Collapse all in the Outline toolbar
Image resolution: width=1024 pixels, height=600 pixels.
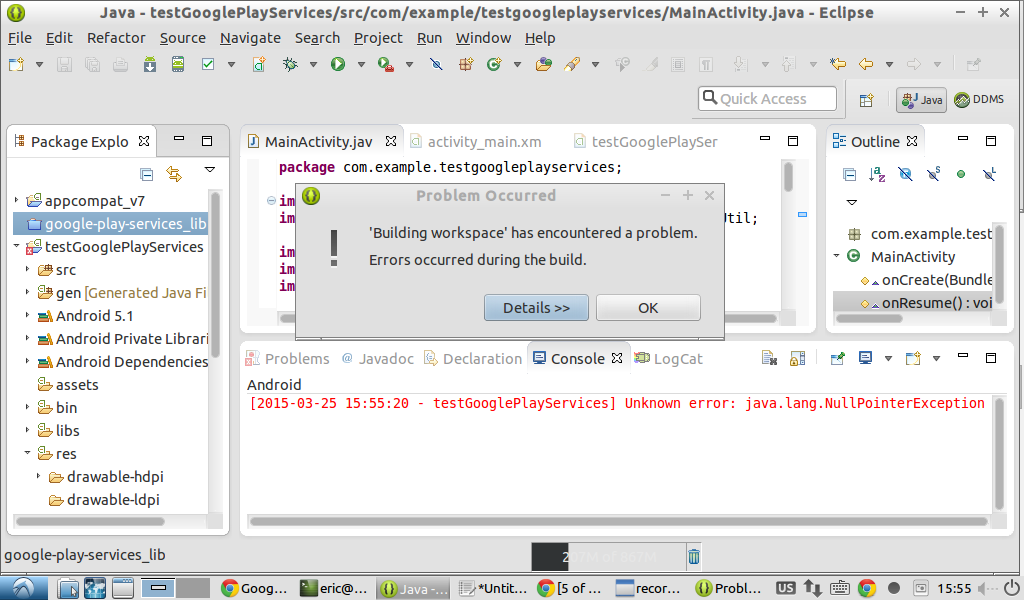(x=849, y=174)
